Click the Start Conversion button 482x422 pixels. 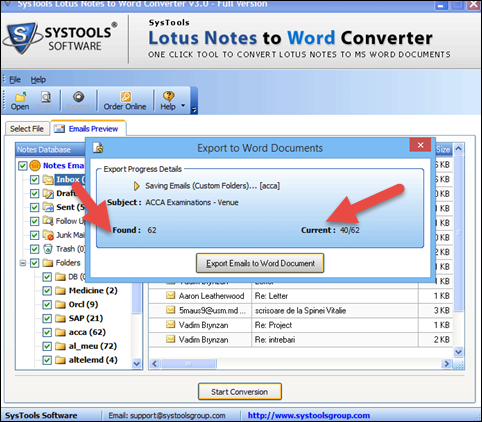pyautogui.click(x=240, y=392)
